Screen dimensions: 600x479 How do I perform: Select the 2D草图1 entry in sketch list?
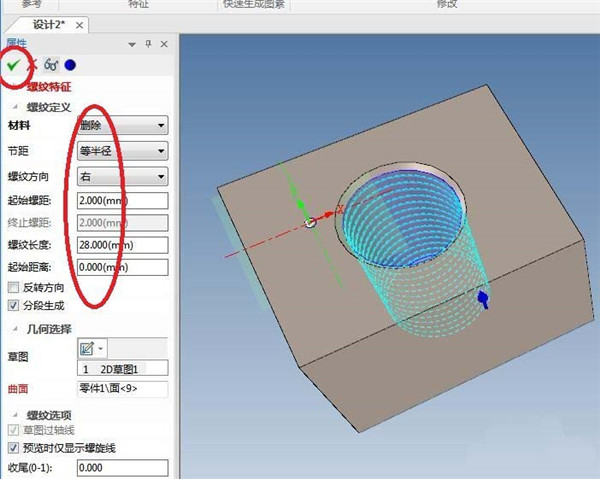121,370
